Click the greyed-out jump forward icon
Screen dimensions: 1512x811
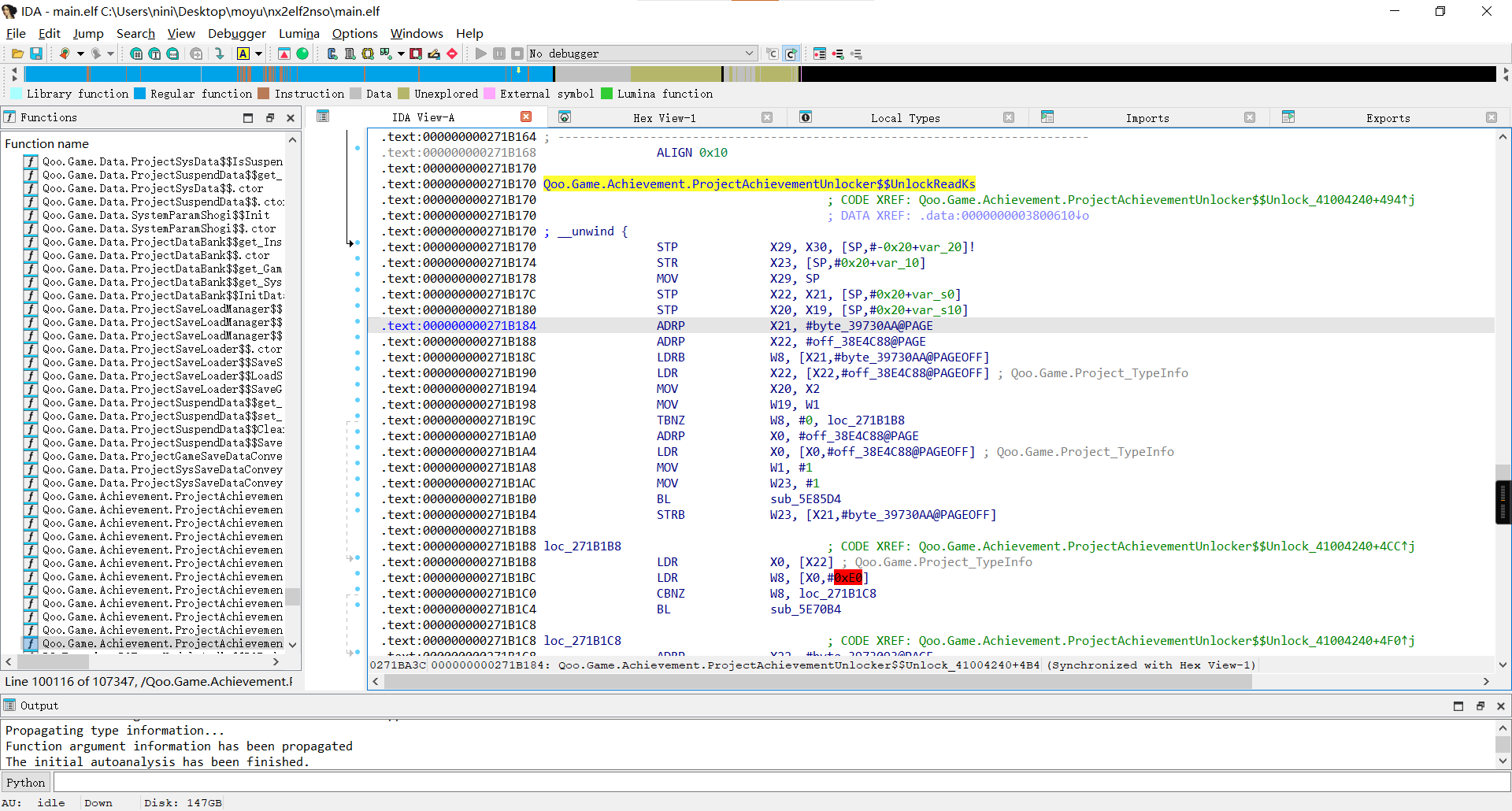(95, 54)
